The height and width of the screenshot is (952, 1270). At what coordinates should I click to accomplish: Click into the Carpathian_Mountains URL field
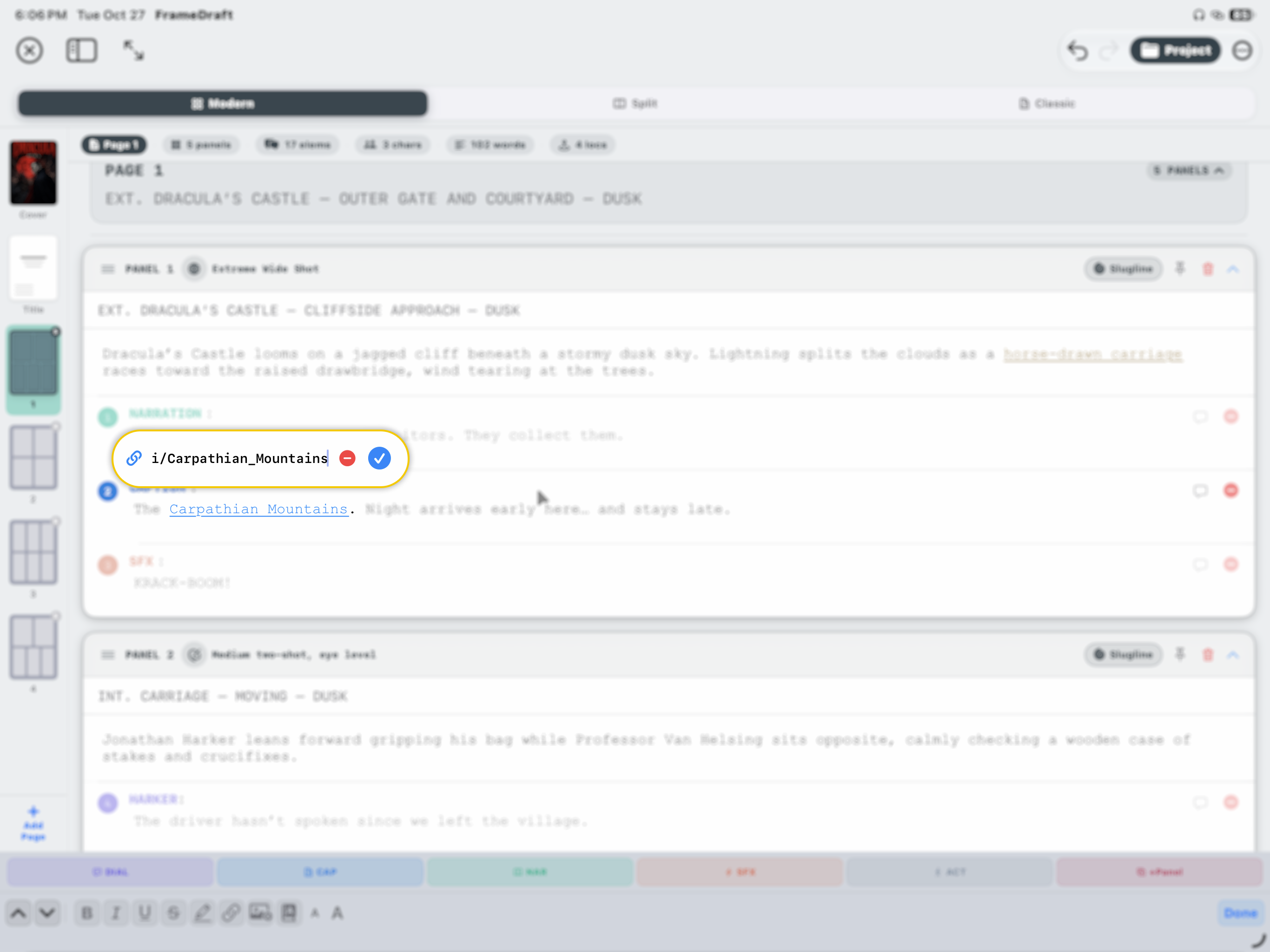[239, 458]
